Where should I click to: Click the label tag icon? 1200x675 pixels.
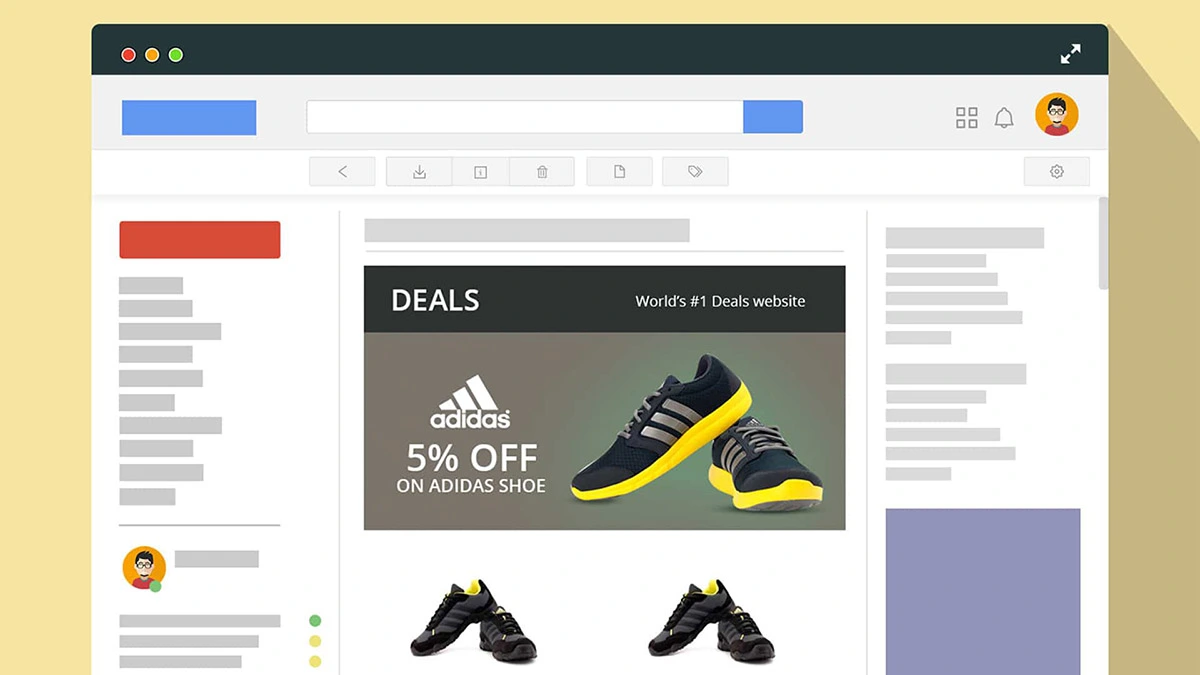click(695, 172)
